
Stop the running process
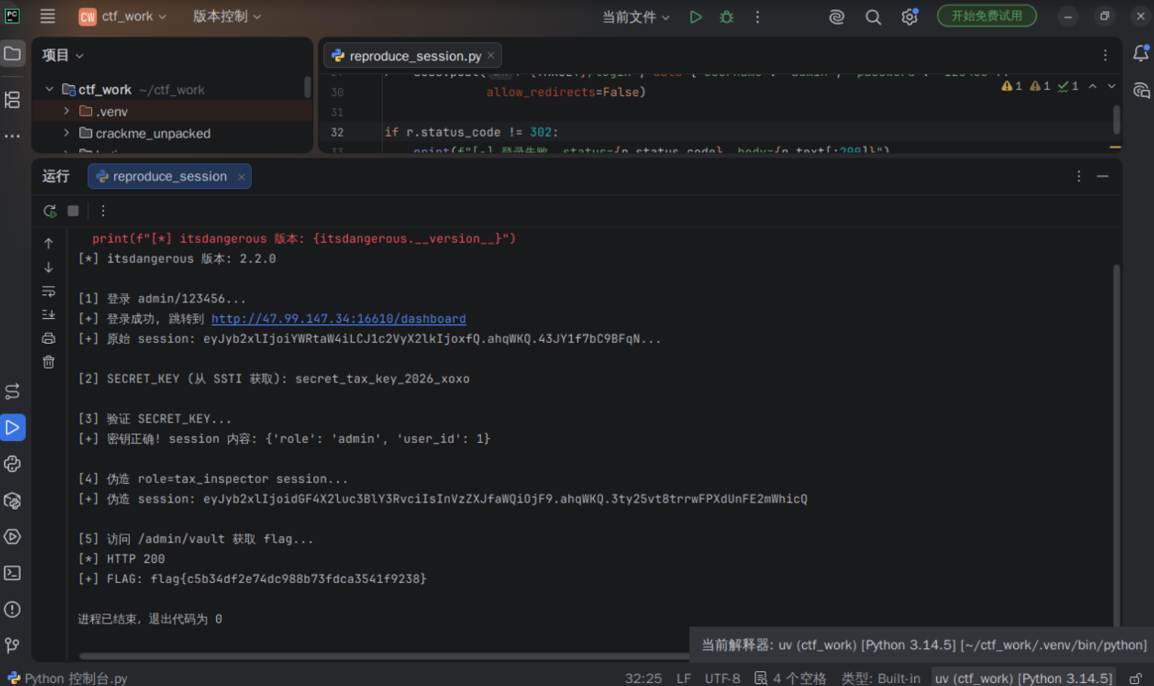tap(73, 211)
